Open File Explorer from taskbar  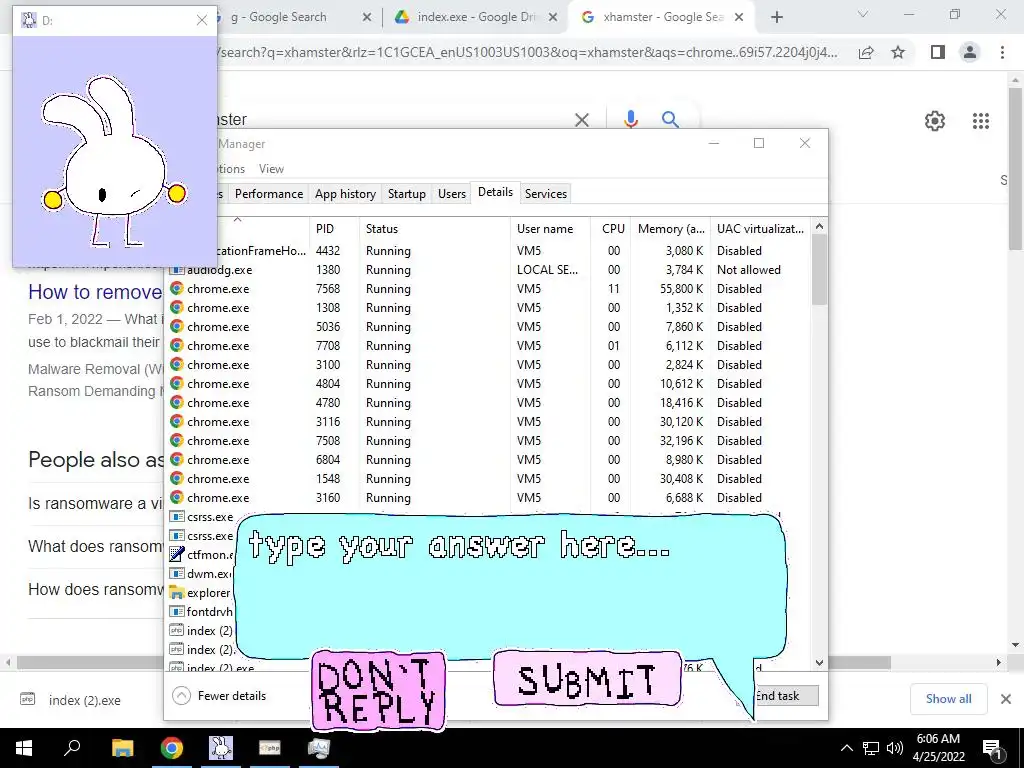tap(122, 748)
